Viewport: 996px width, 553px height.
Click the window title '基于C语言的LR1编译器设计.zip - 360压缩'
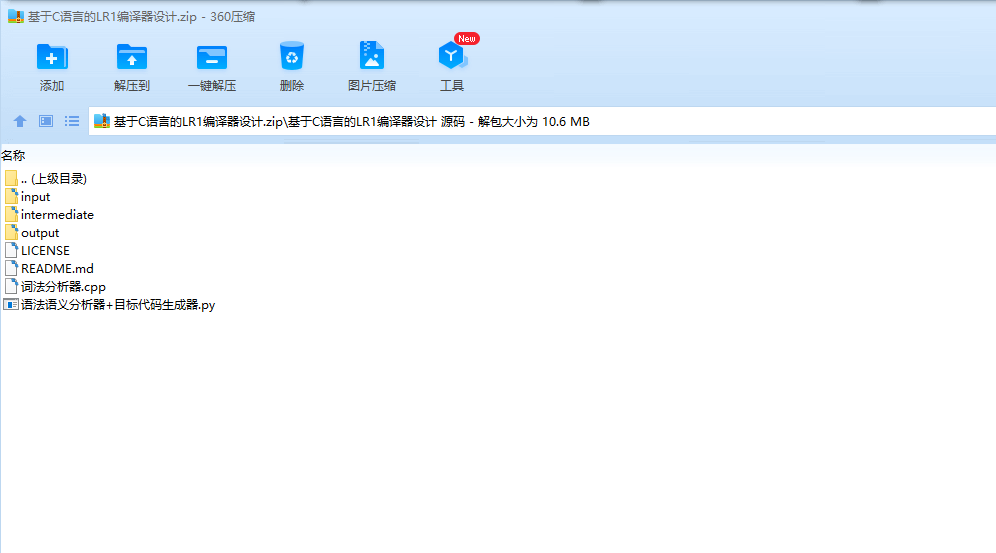141,17
